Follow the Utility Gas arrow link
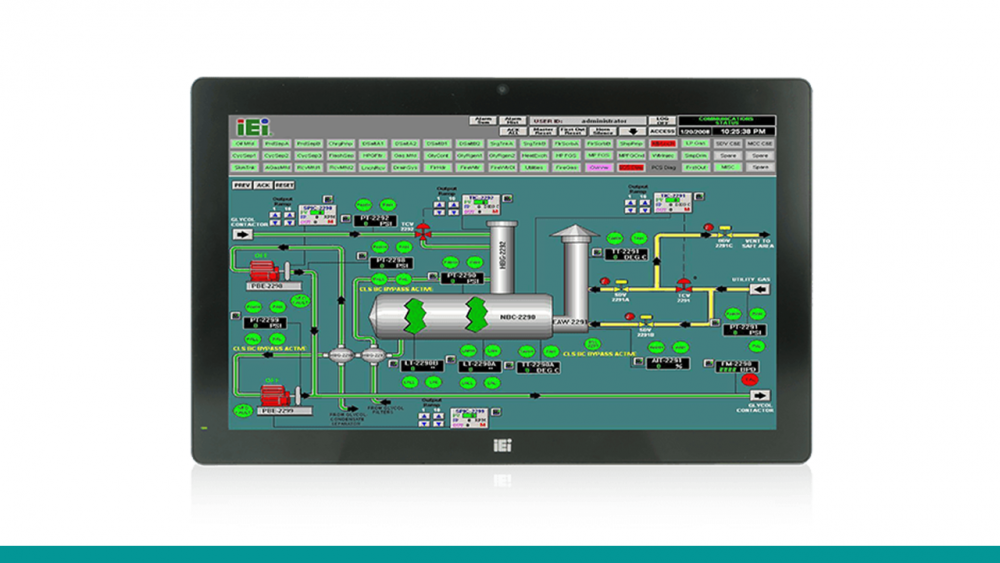1000x563 pixels. (760, 289)
